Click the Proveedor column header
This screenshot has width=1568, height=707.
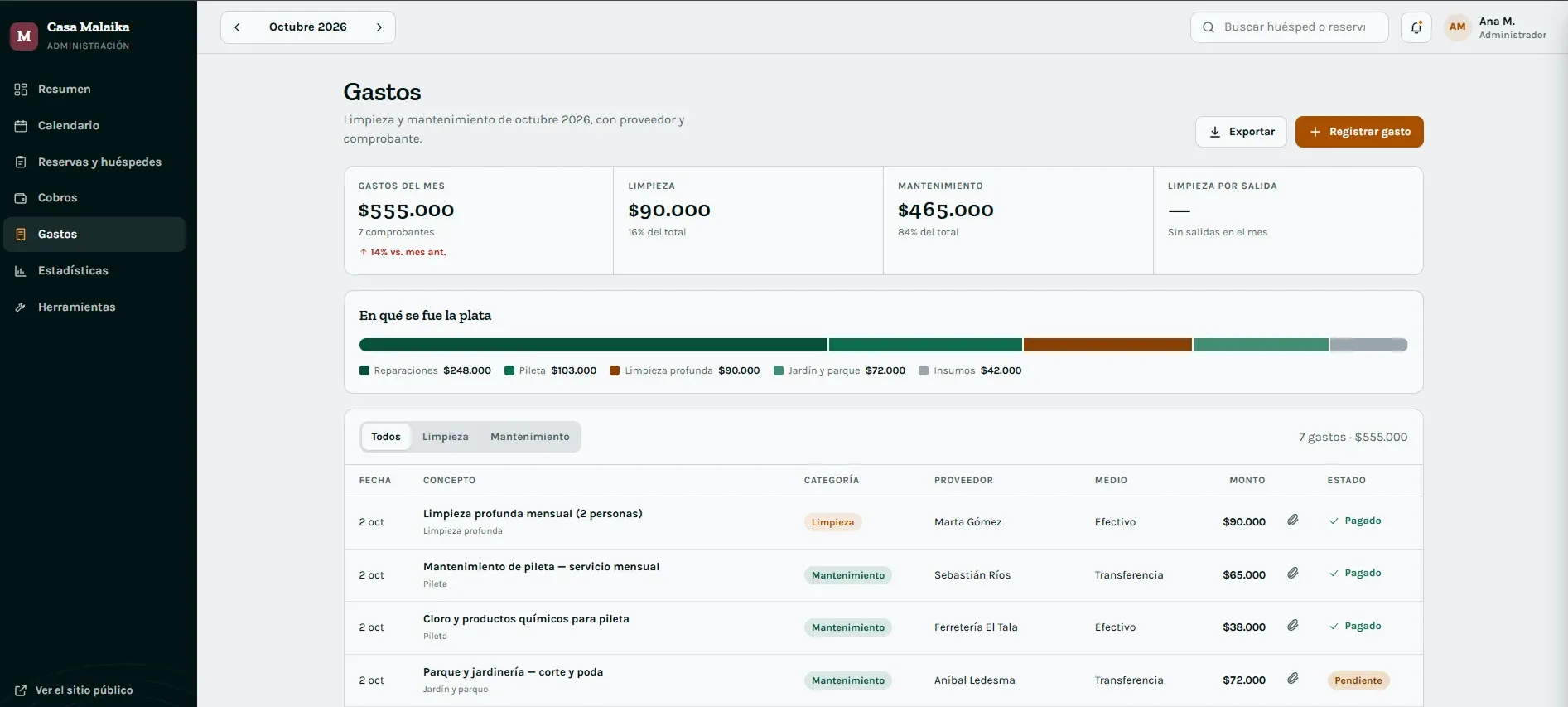(963, 481)
